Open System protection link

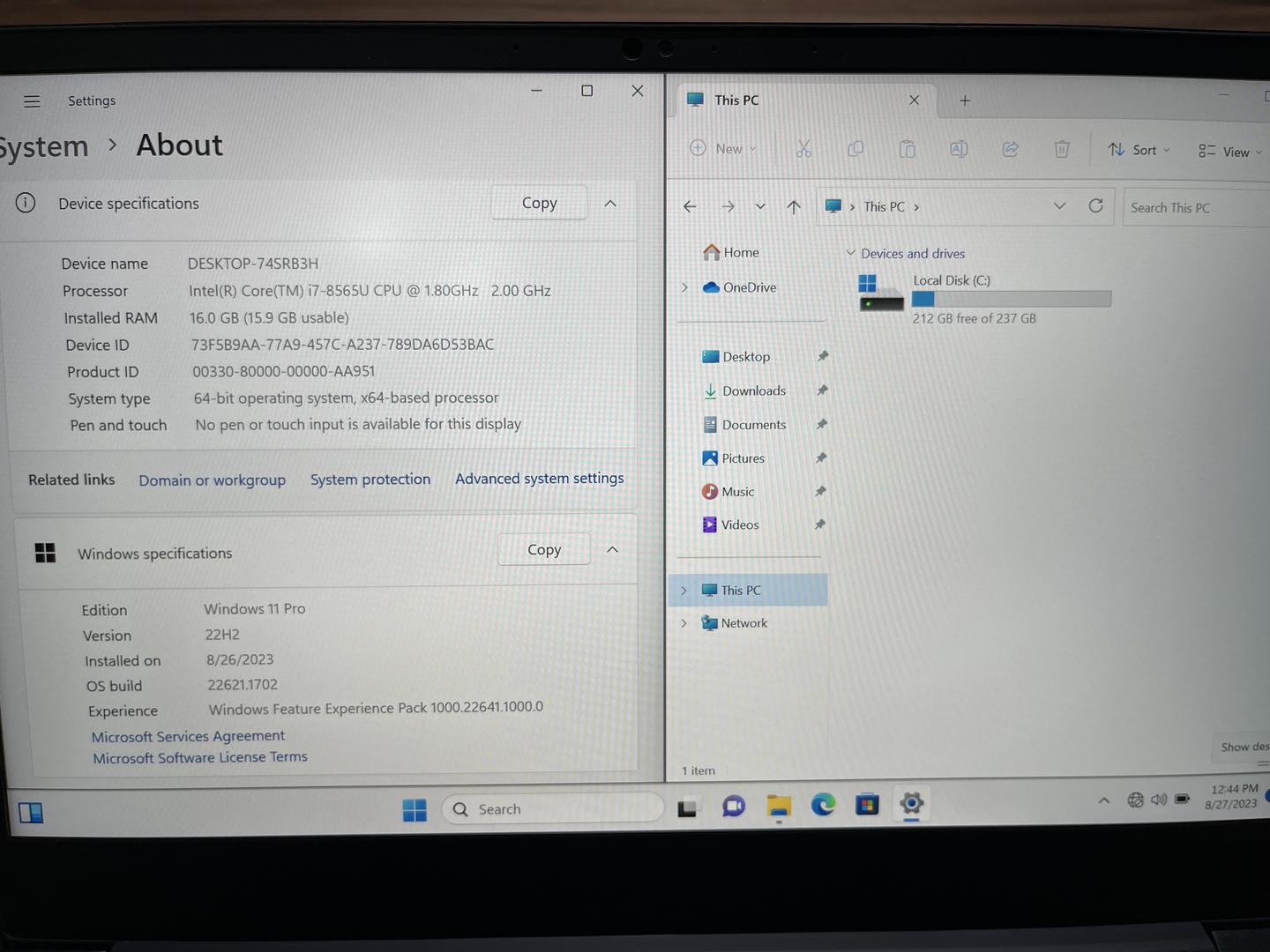(370, 479)
